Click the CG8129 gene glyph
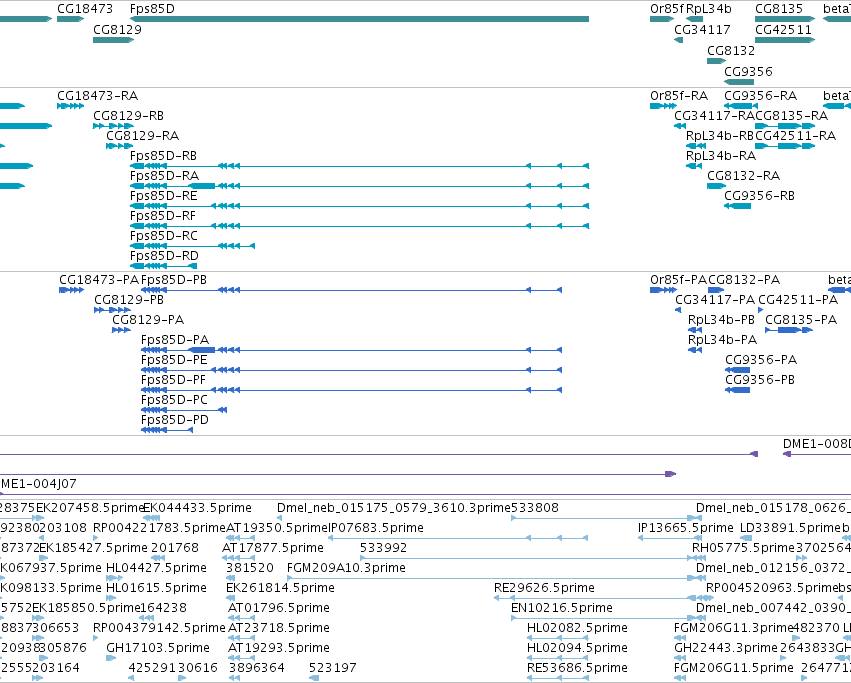 (113, 40)
